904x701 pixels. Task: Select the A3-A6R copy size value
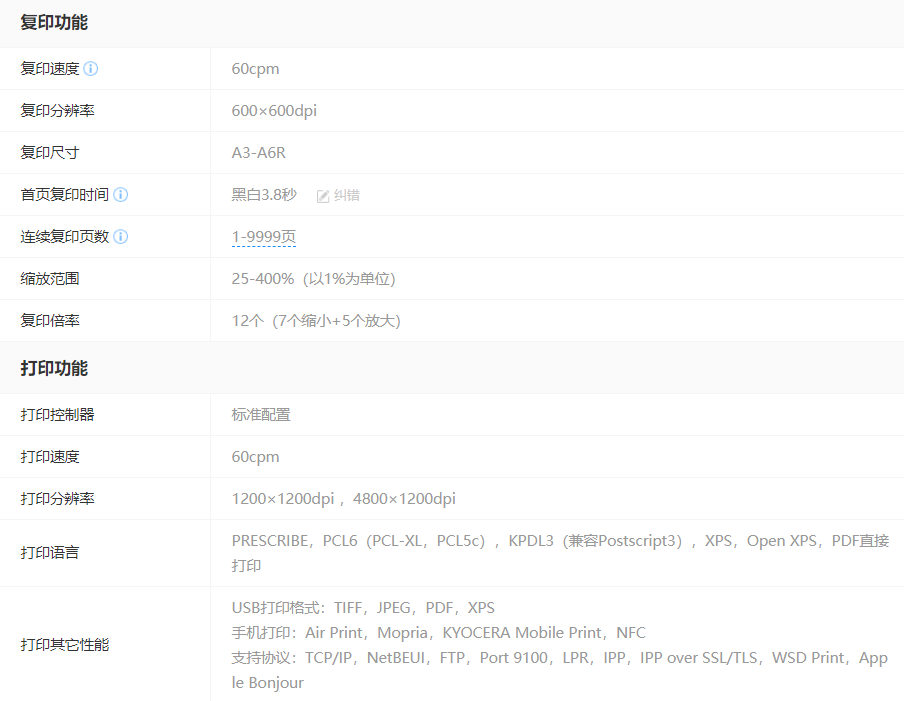[259, 153]
